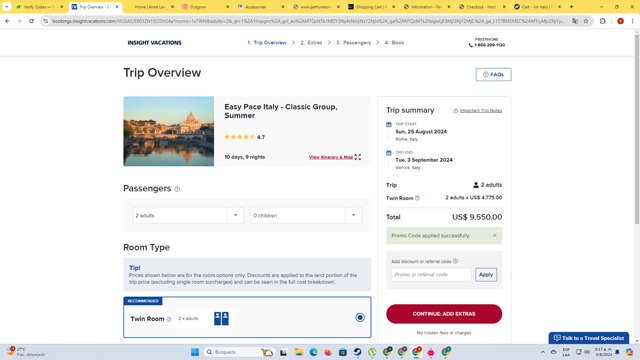Switch to the Shopping Cart tab
The image size is (640, 360).
click(x=371, y=7)
